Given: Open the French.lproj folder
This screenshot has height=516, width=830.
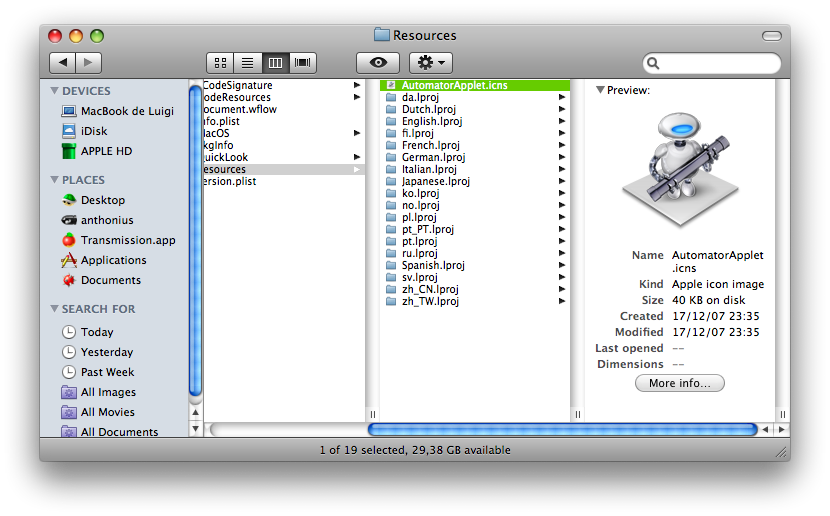Looking at the screenshot, I should pyautogui.click(x=475, y=145).
